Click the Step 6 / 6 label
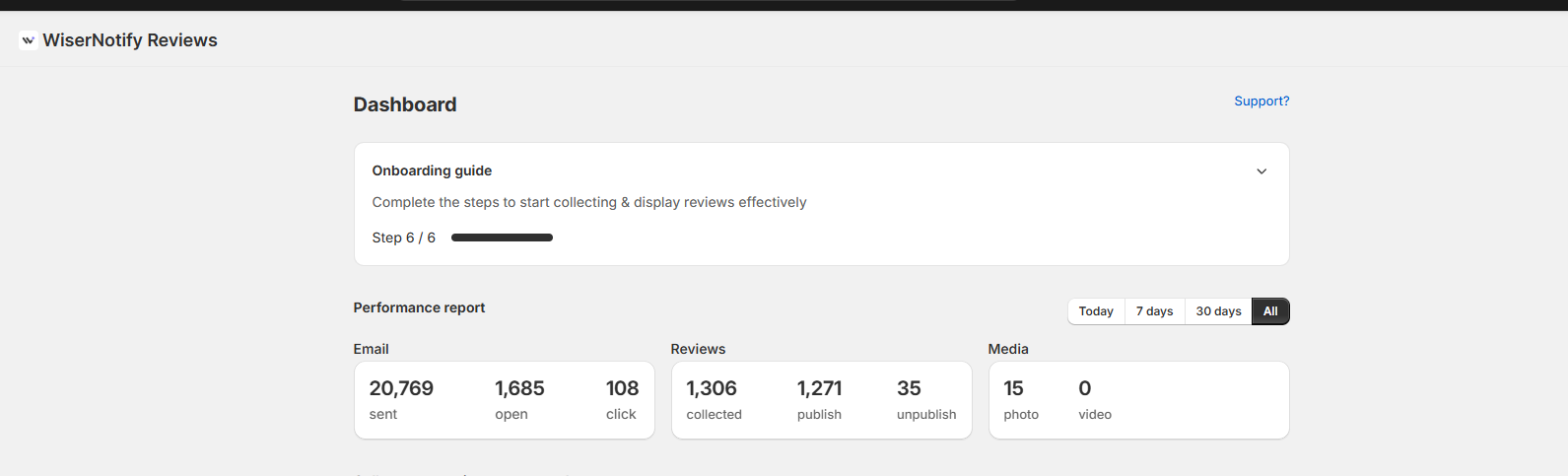1568x476 pixels. tap(404, 238)
